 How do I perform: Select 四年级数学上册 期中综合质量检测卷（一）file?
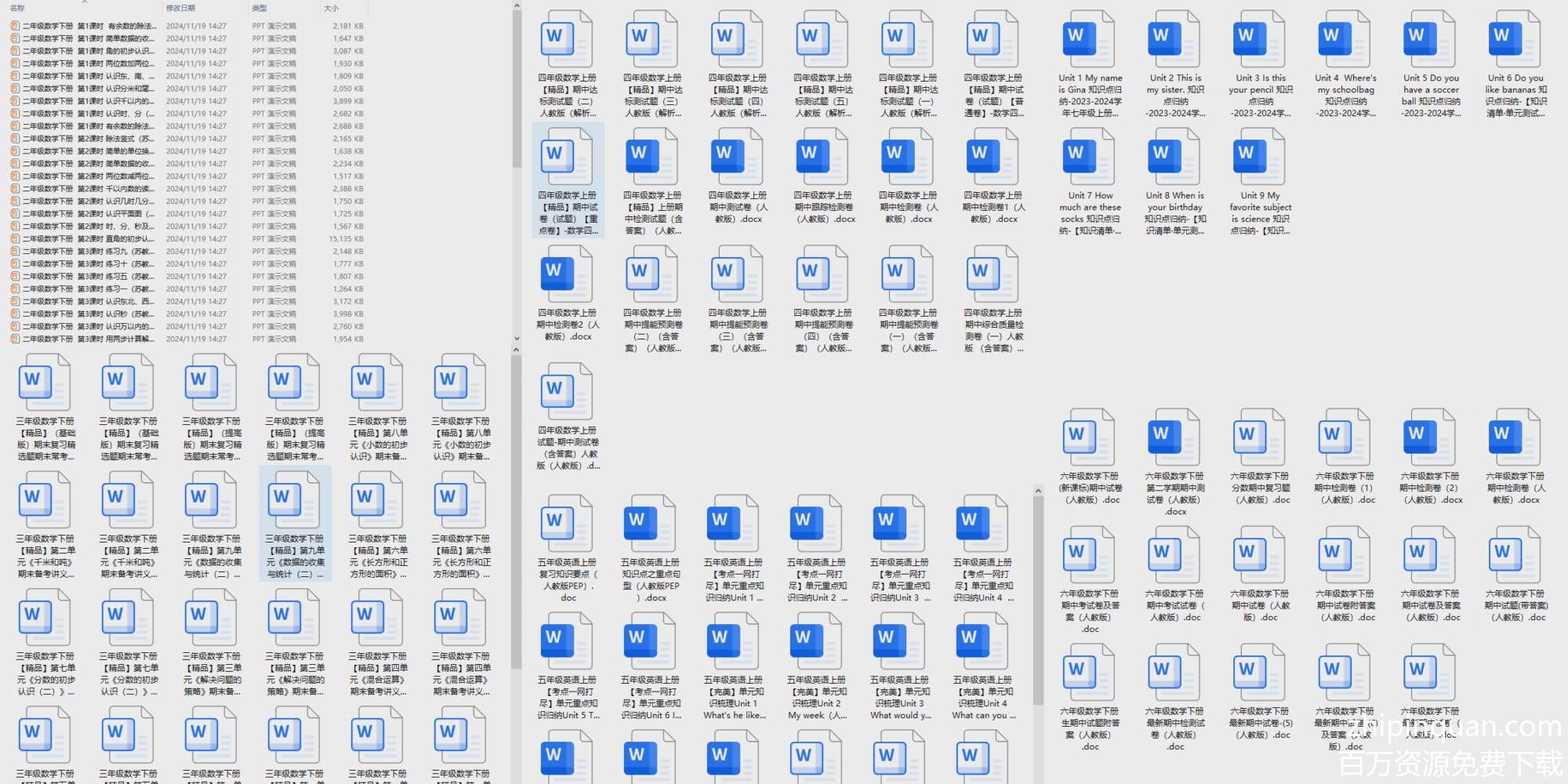993,299
